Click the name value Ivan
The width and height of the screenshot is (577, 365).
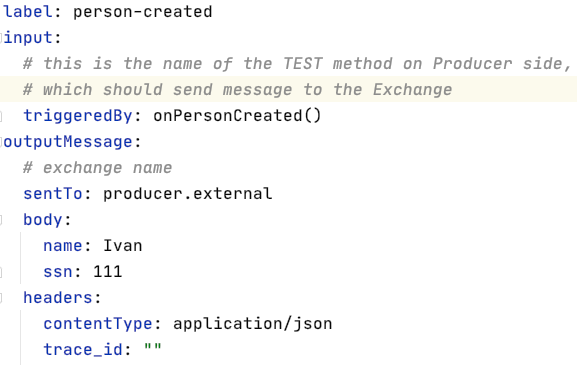[123, 246]
